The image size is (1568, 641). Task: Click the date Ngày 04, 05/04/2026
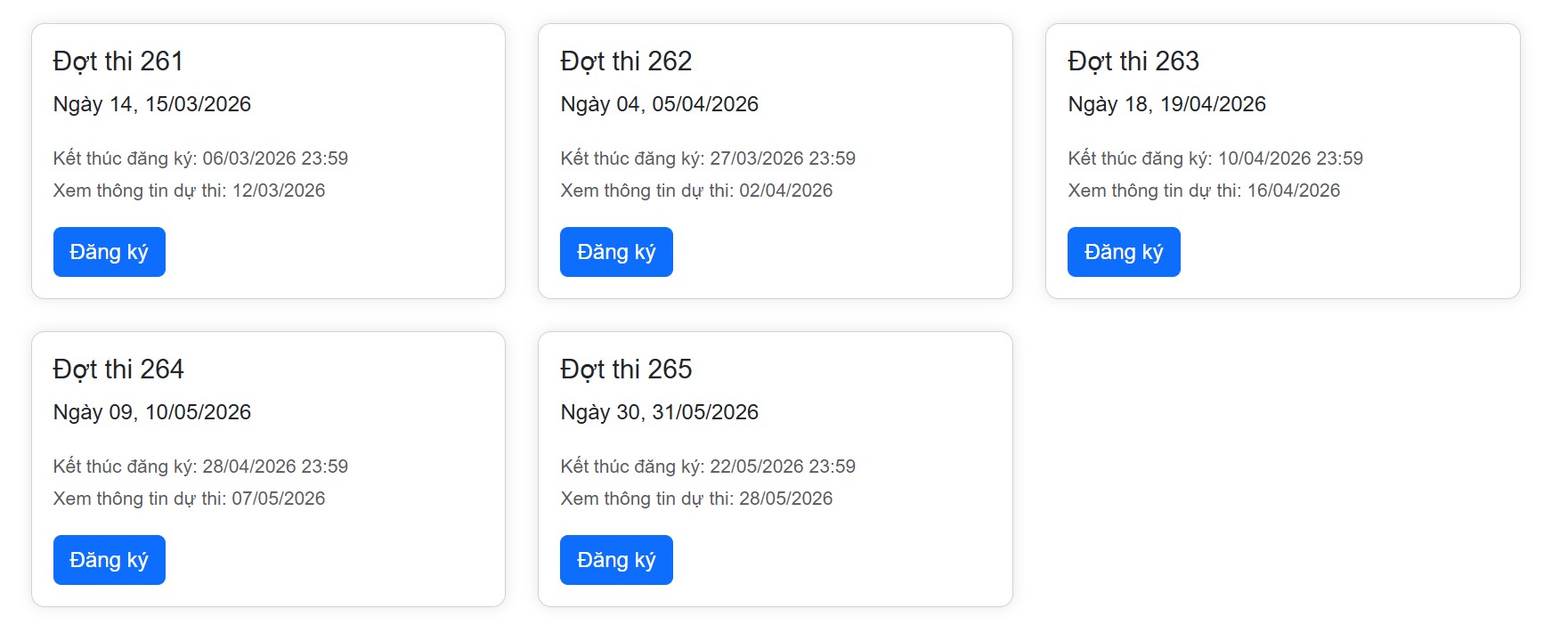coord(659,104)
